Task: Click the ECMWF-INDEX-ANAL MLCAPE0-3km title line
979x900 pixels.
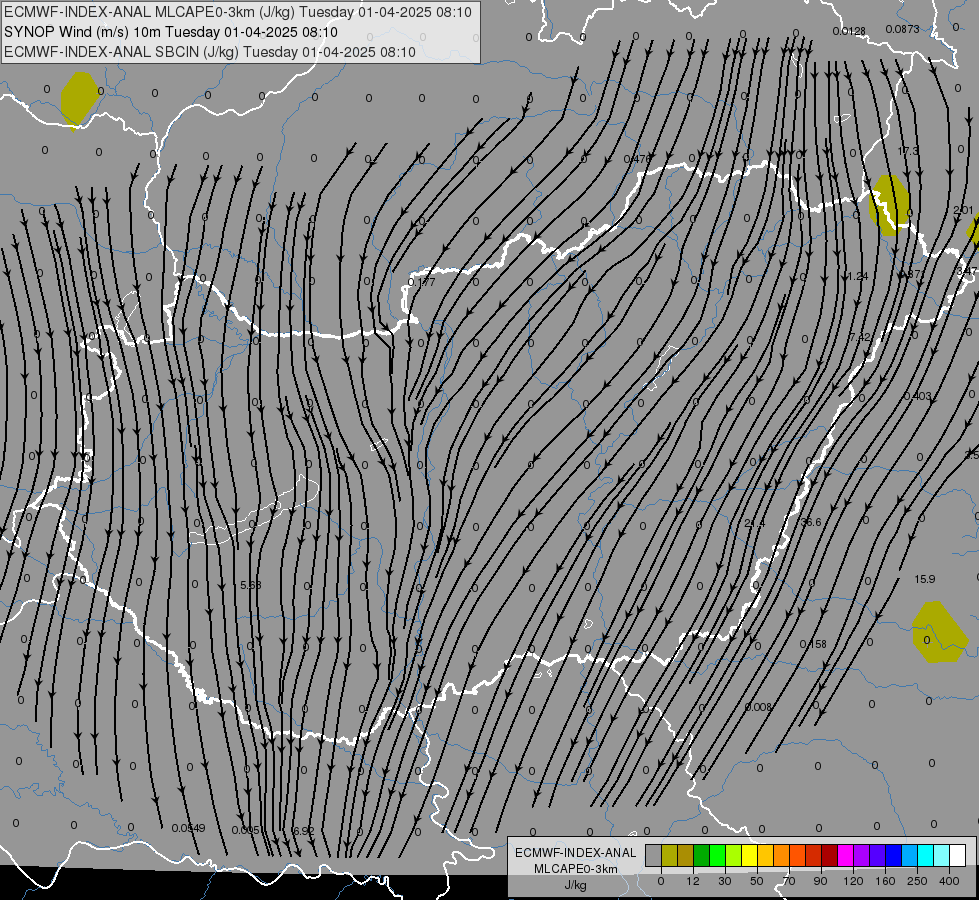Action: (238, 12)
